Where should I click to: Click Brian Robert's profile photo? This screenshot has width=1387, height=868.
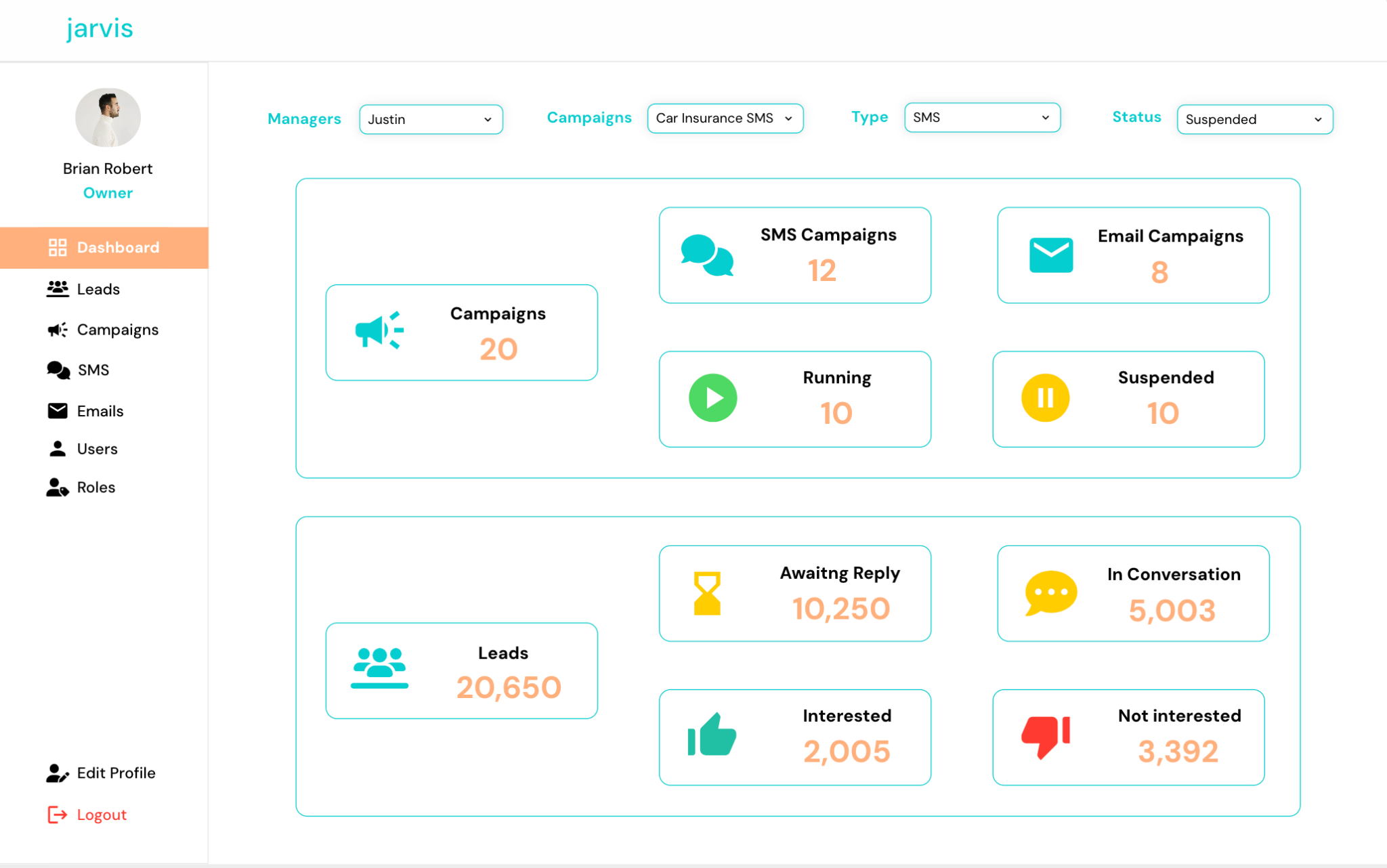pos(108,118)
